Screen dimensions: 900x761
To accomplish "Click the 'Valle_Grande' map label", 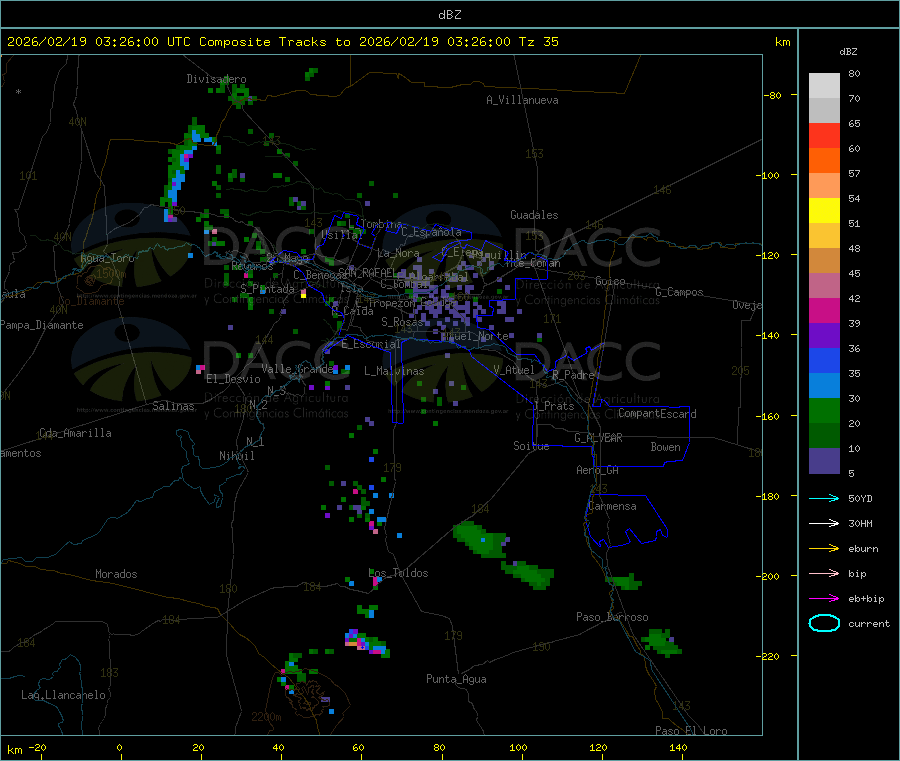I will coord(297,368).
